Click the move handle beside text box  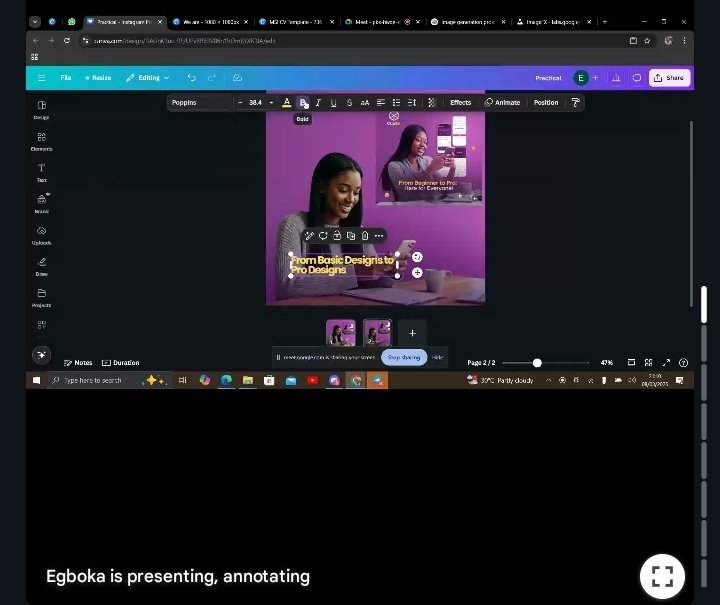[417, 273]
